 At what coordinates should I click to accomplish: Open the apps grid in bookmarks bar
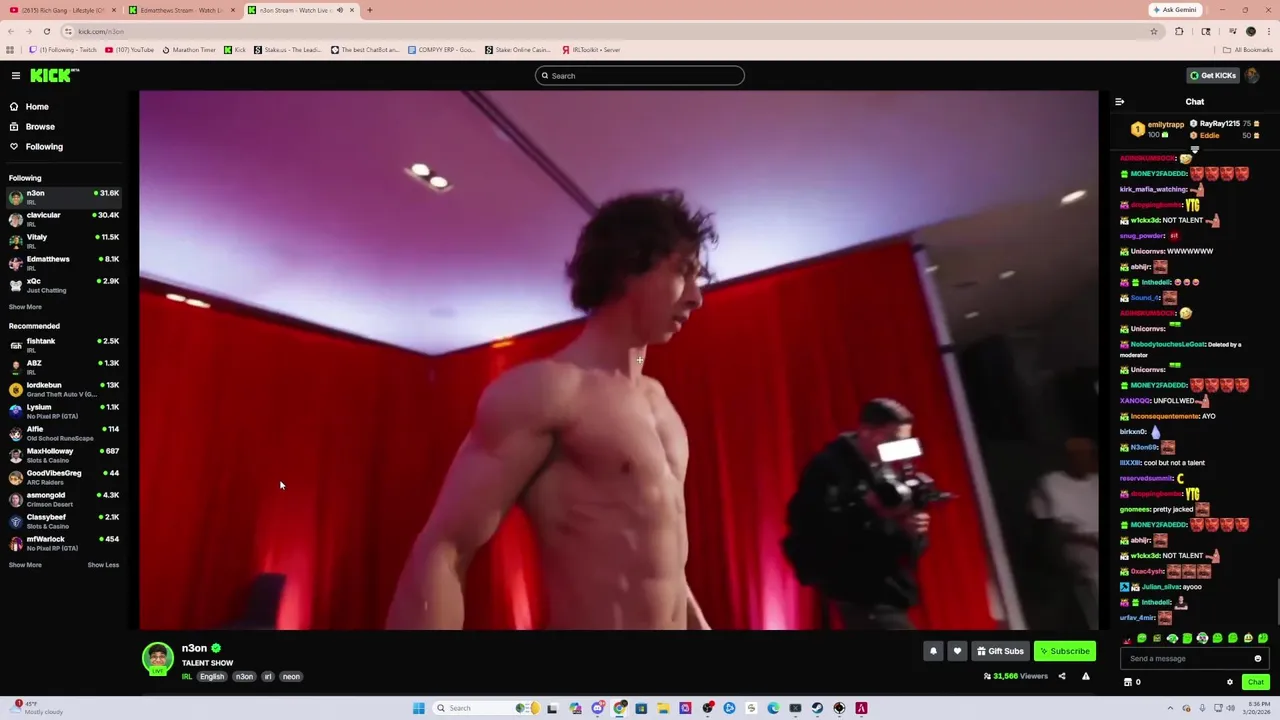pyautogui.click(x=10, y=49)
